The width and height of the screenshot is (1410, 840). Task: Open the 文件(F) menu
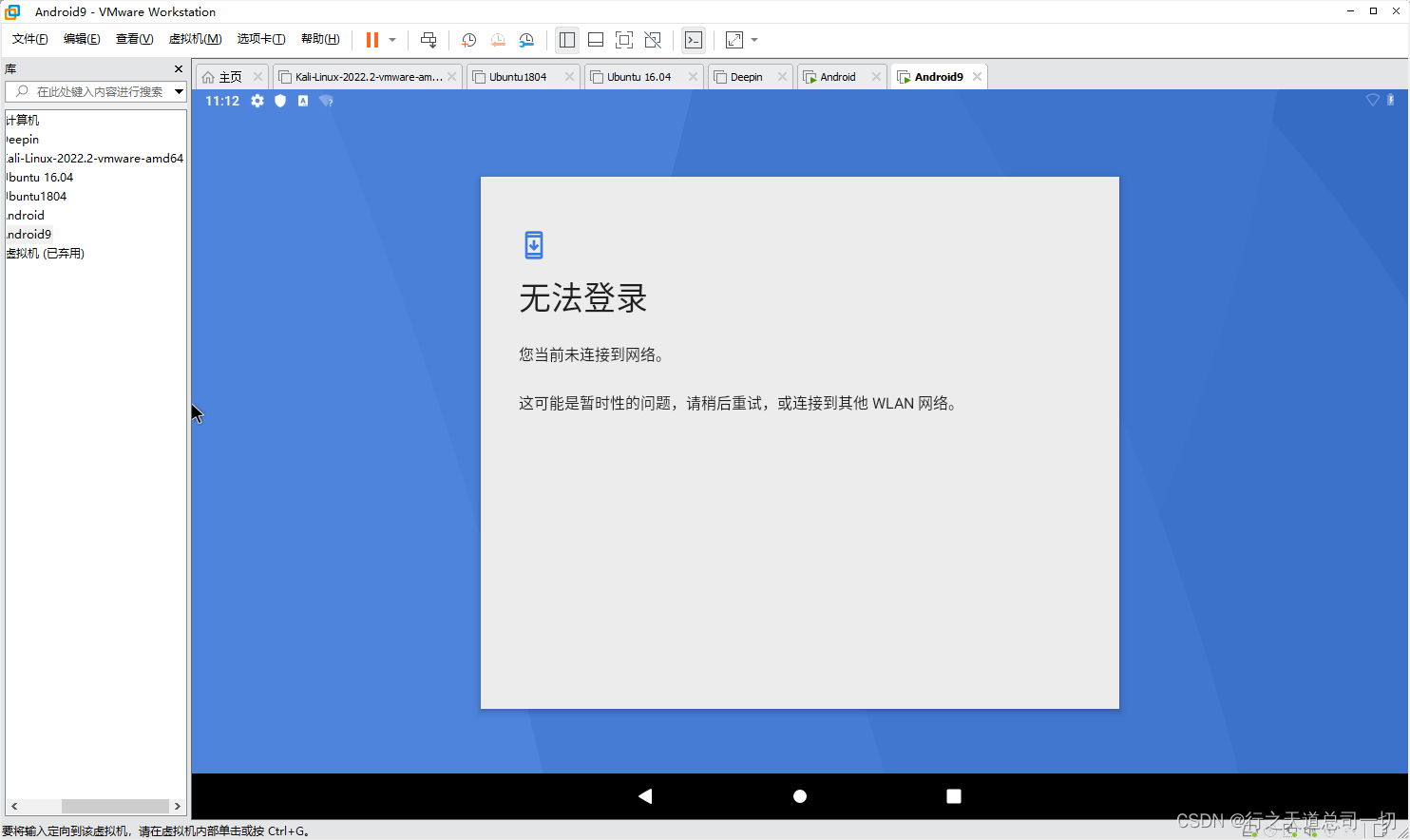tap(29, 39)
